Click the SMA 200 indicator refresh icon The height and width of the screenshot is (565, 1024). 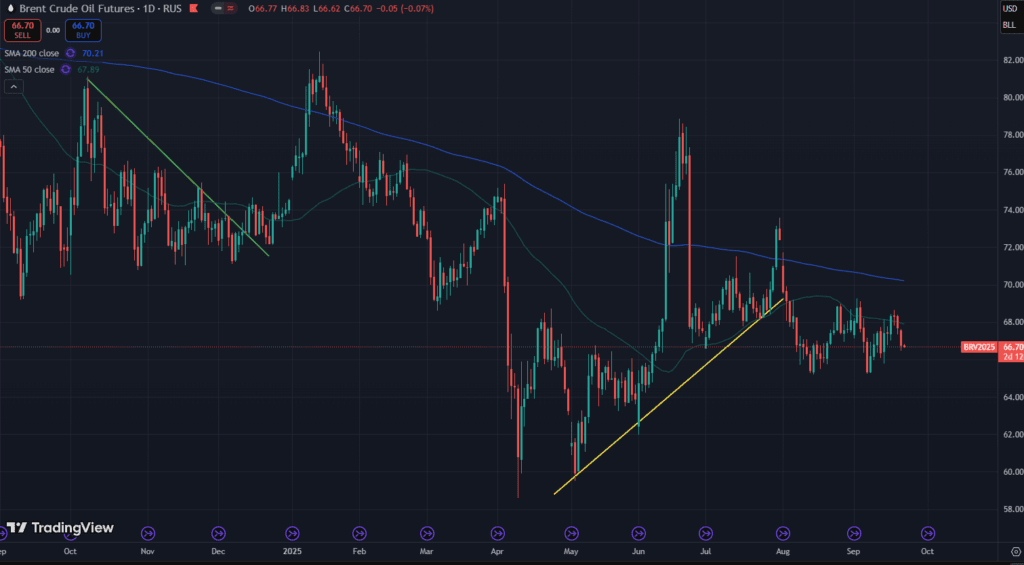[71, 53]
